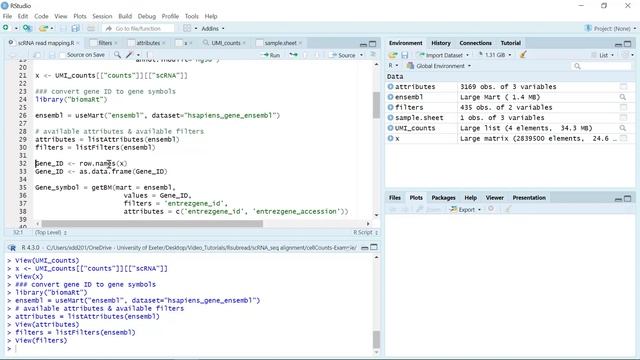Click the Re-run previous code region icon
This screenshot has height=360, width=640.
(x=293, y=55)
